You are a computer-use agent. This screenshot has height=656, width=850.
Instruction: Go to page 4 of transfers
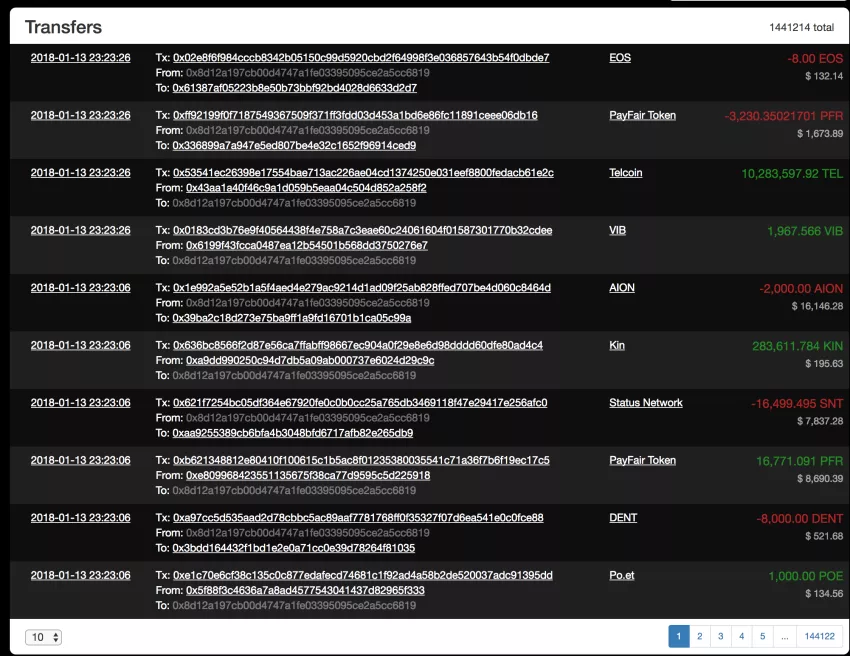[x=742, y=636]
